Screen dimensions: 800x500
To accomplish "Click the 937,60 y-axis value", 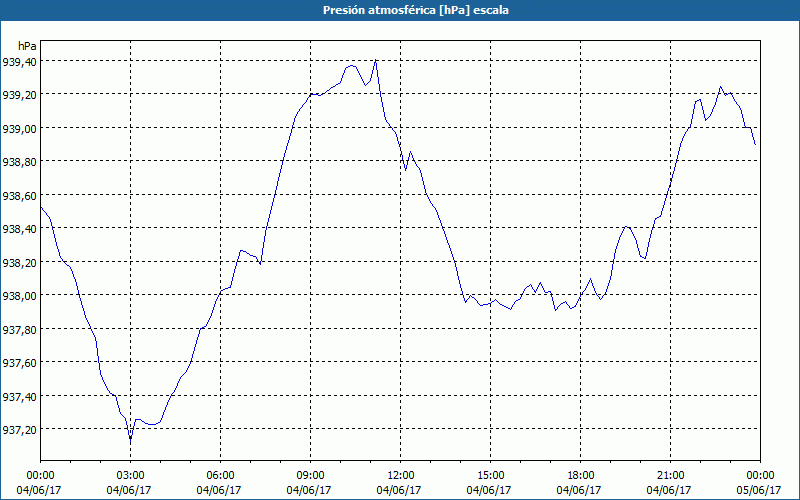I will (19, 363).
